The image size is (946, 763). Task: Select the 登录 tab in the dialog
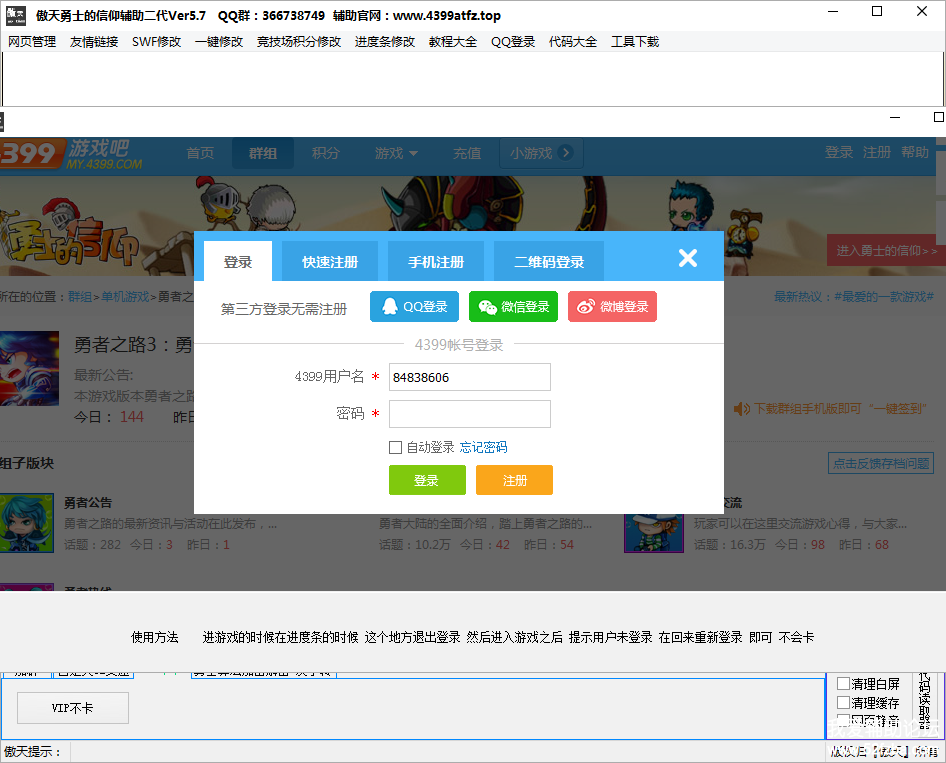(x=238, y=262)
